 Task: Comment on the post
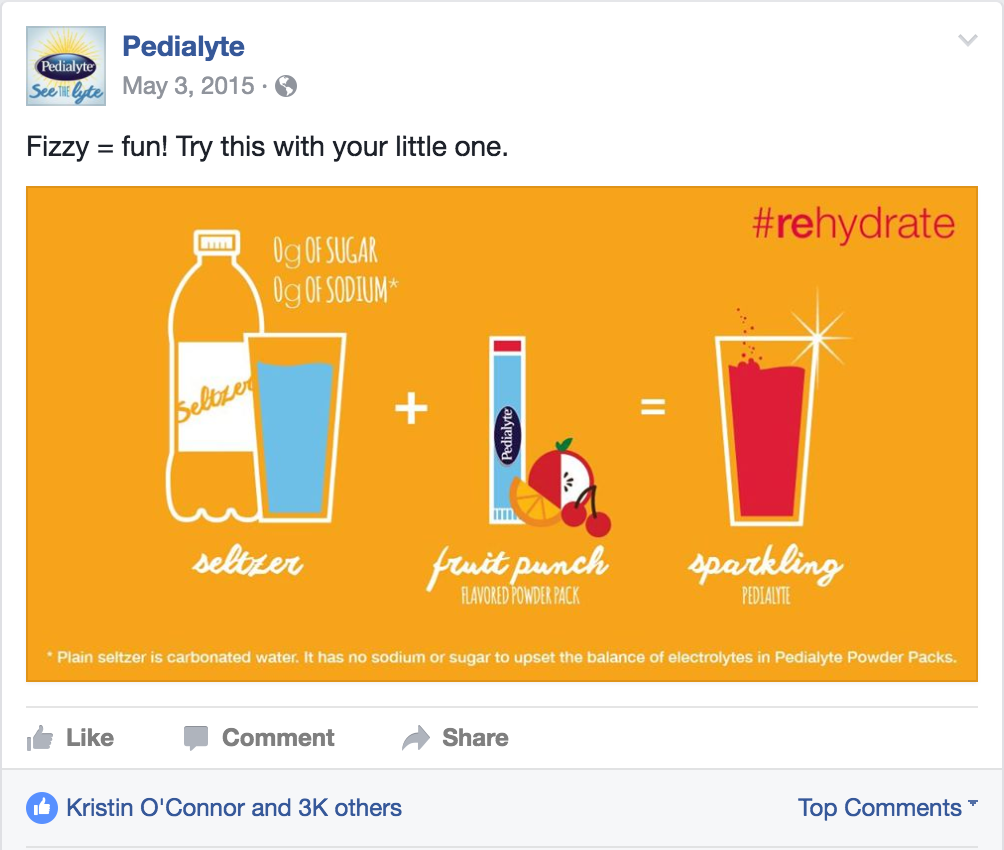259,738
